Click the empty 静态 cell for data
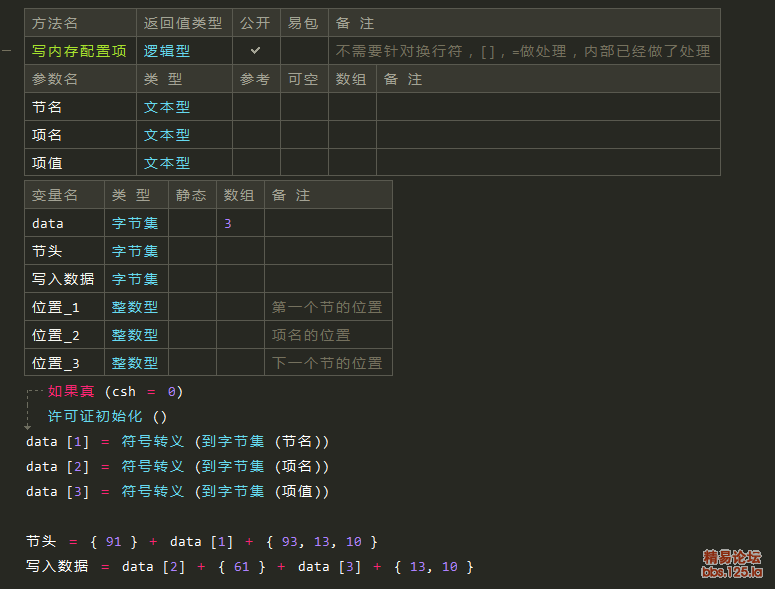Image resolution: width=775 pixels, height=589 pixels. pos(192,223)
